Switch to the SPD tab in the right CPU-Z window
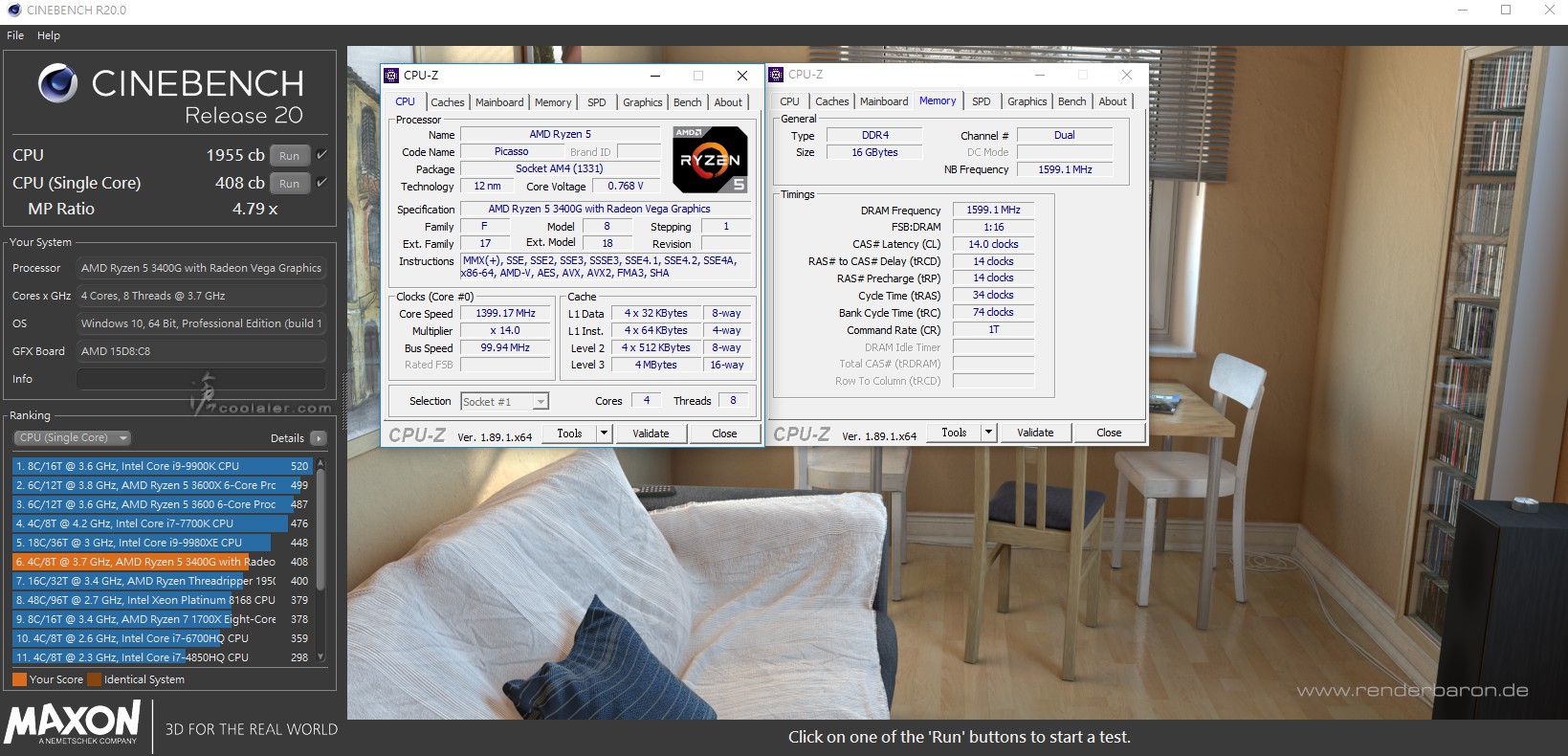 (982, 101)
